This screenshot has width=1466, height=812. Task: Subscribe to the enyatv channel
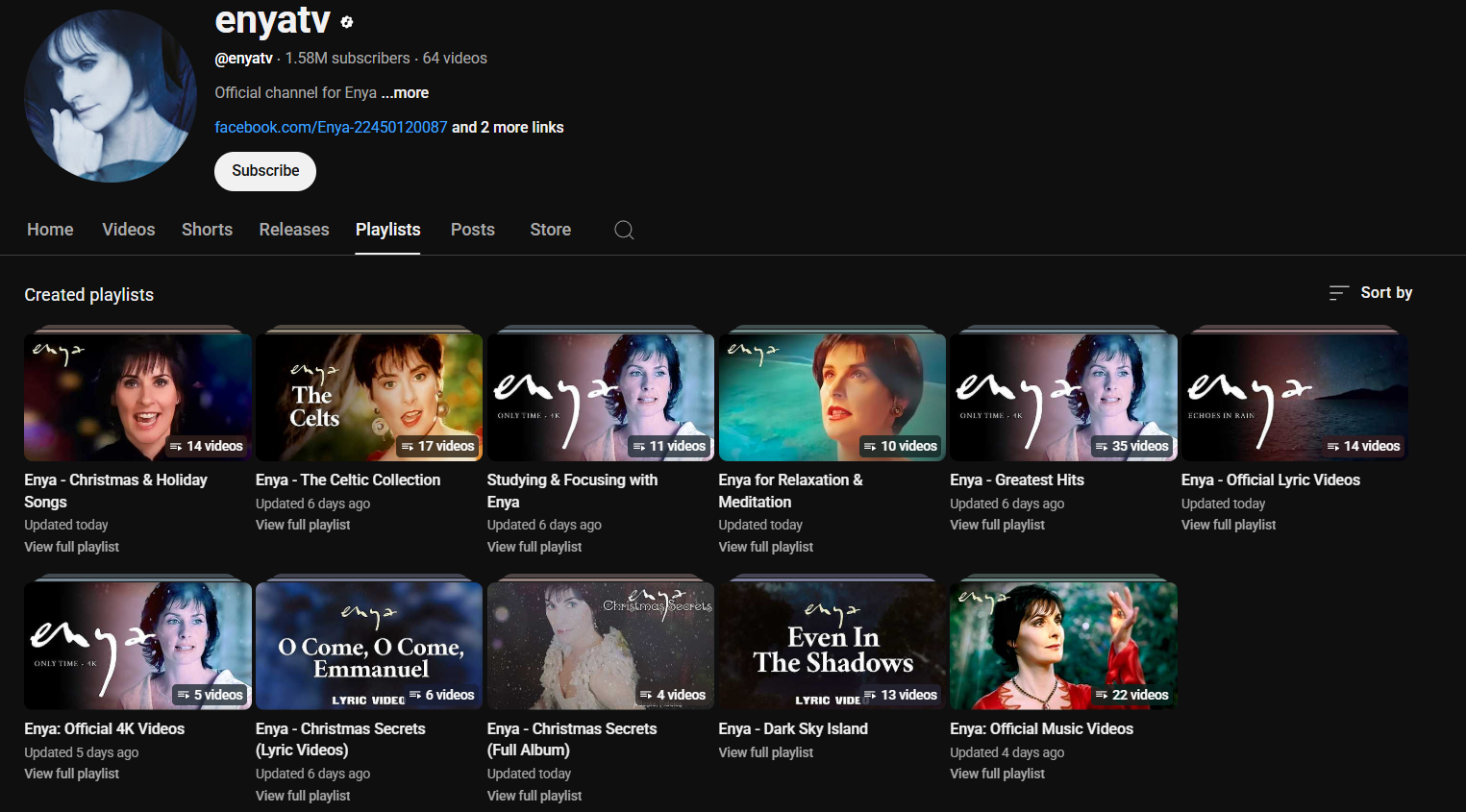pos(265,171)
